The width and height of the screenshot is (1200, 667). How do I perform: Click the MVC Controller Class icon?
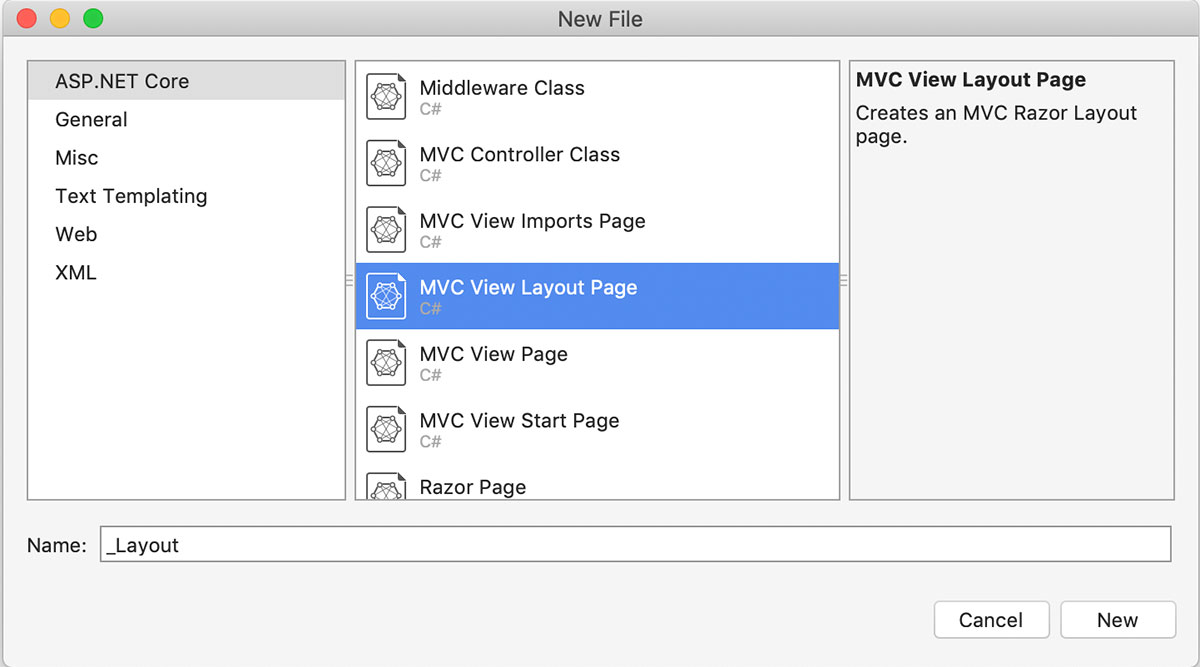click(x=386, y=164)
